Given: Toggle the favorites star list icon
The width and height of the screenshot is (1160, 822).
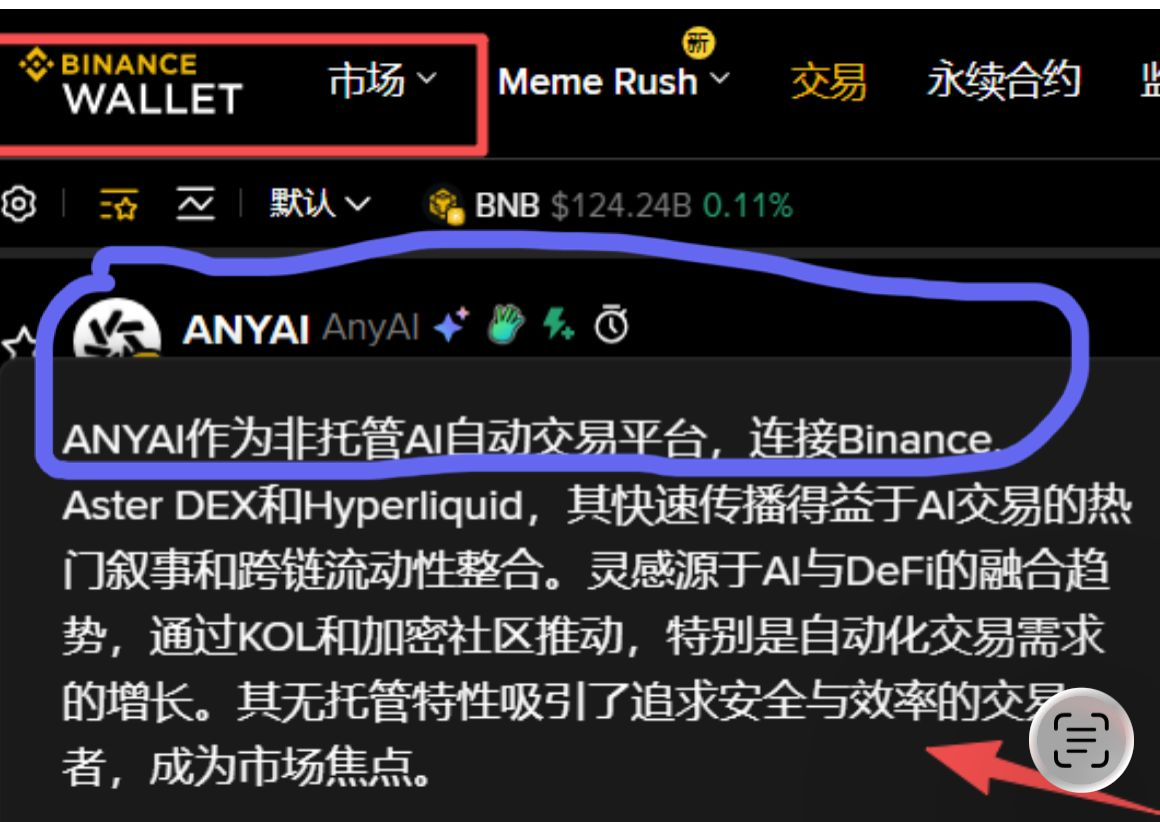Looking at the screenshot, I should [x=119, y=204].
